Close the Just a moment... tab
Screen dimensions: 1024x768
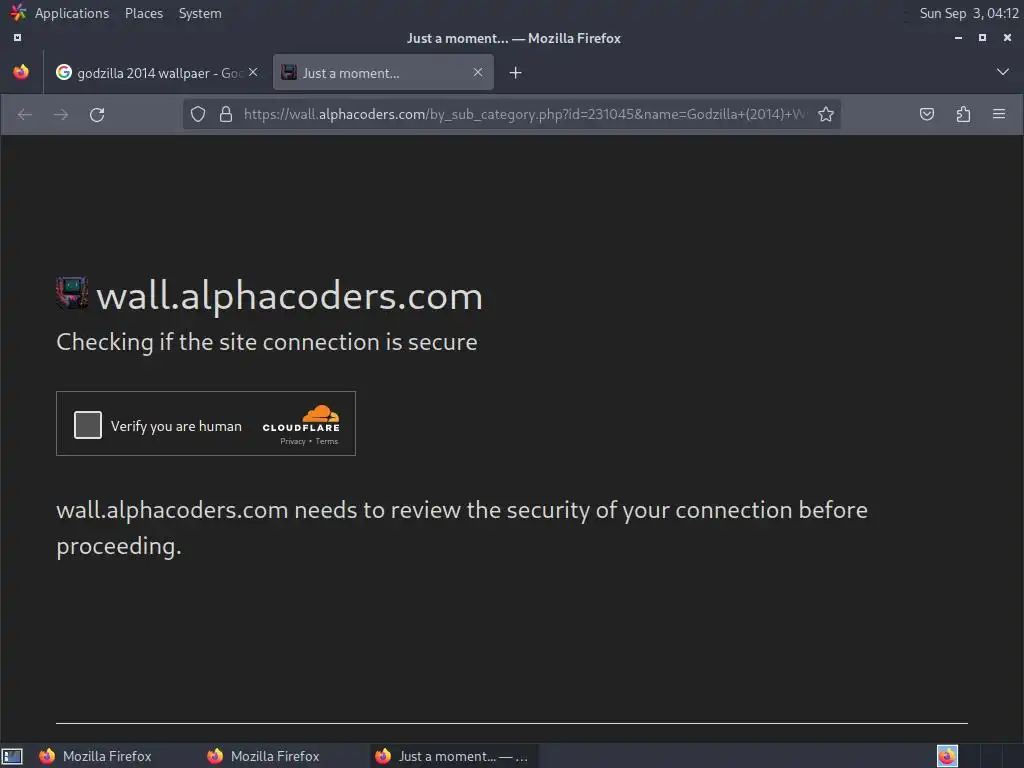[478, 72]
